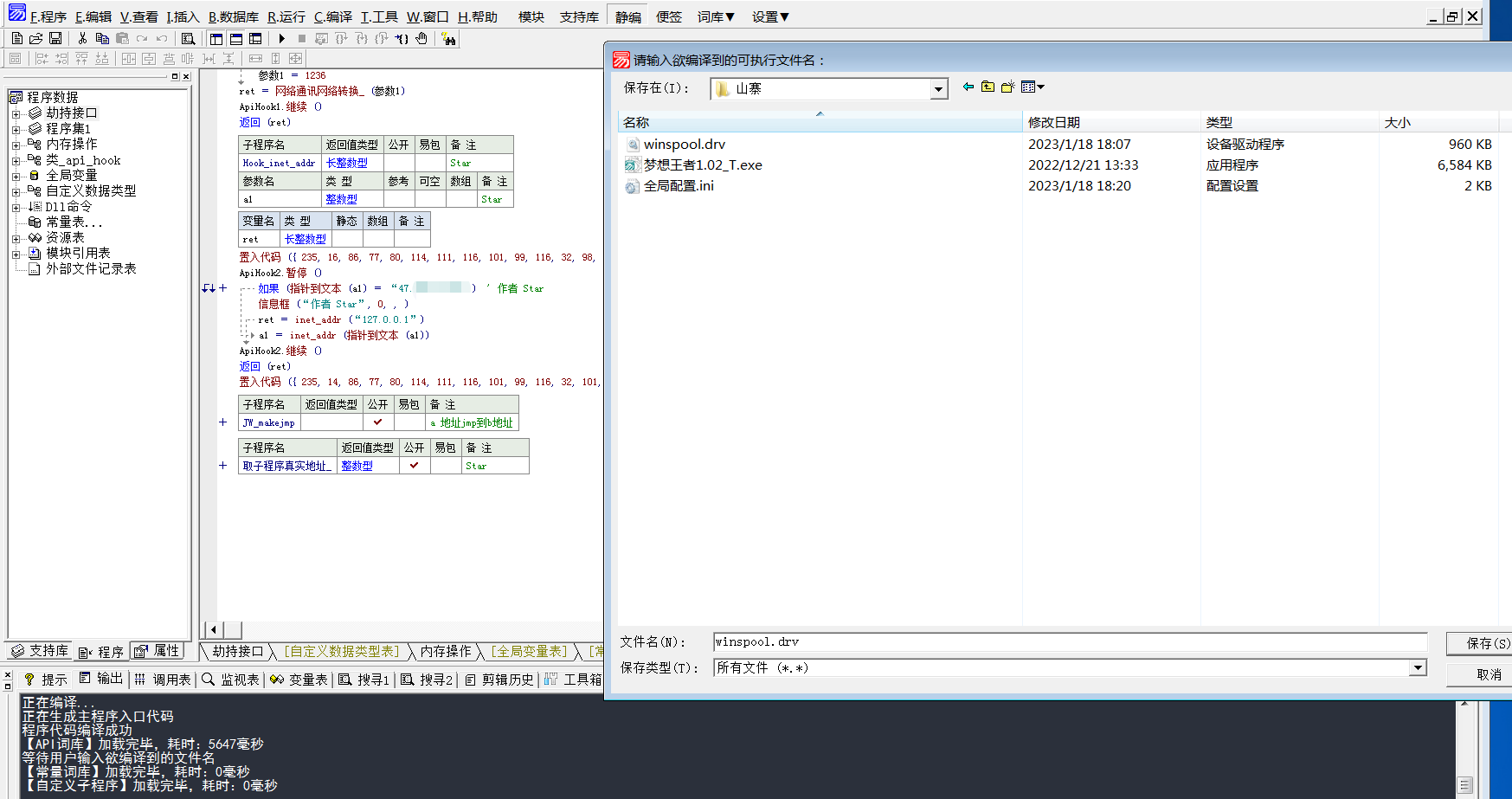
Task: Click the 取消 button in dialog
Action: coord(1481,674)
